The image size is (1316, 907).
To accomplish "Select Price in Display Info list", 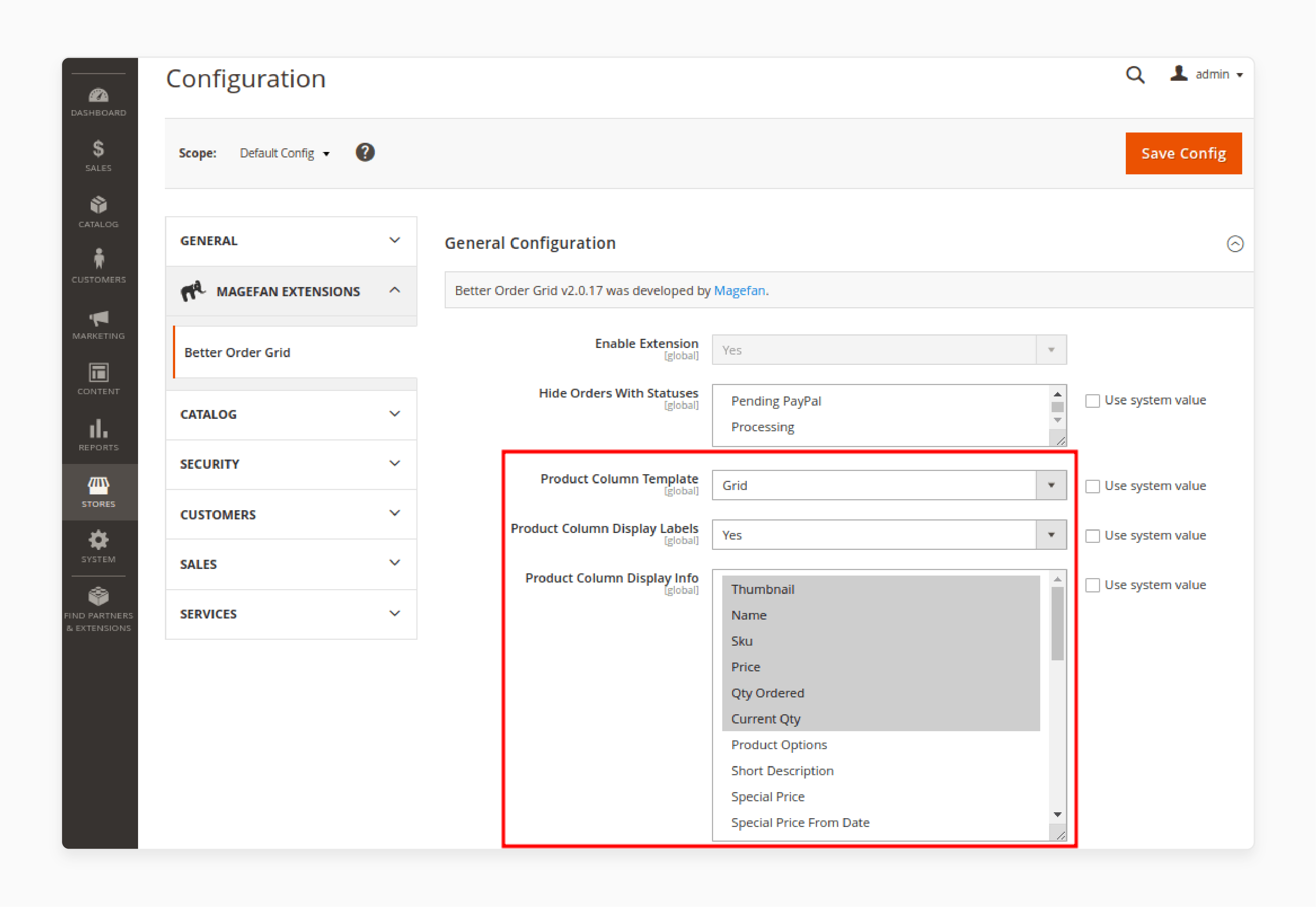I will (881, 667).
